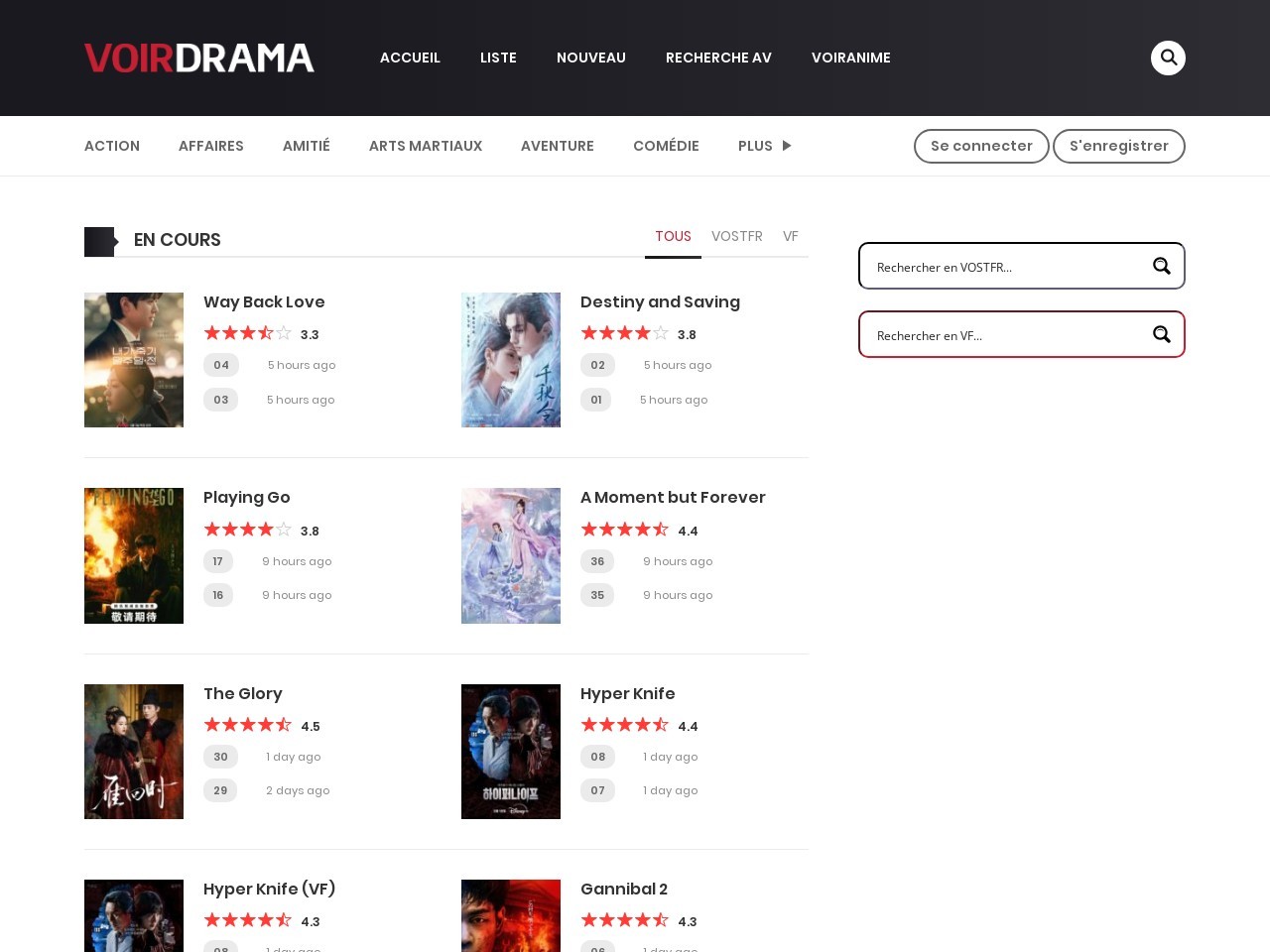Switch to the TOUS tab
The height and width of the screenshot is (952, 1270).
coord(673,237)
